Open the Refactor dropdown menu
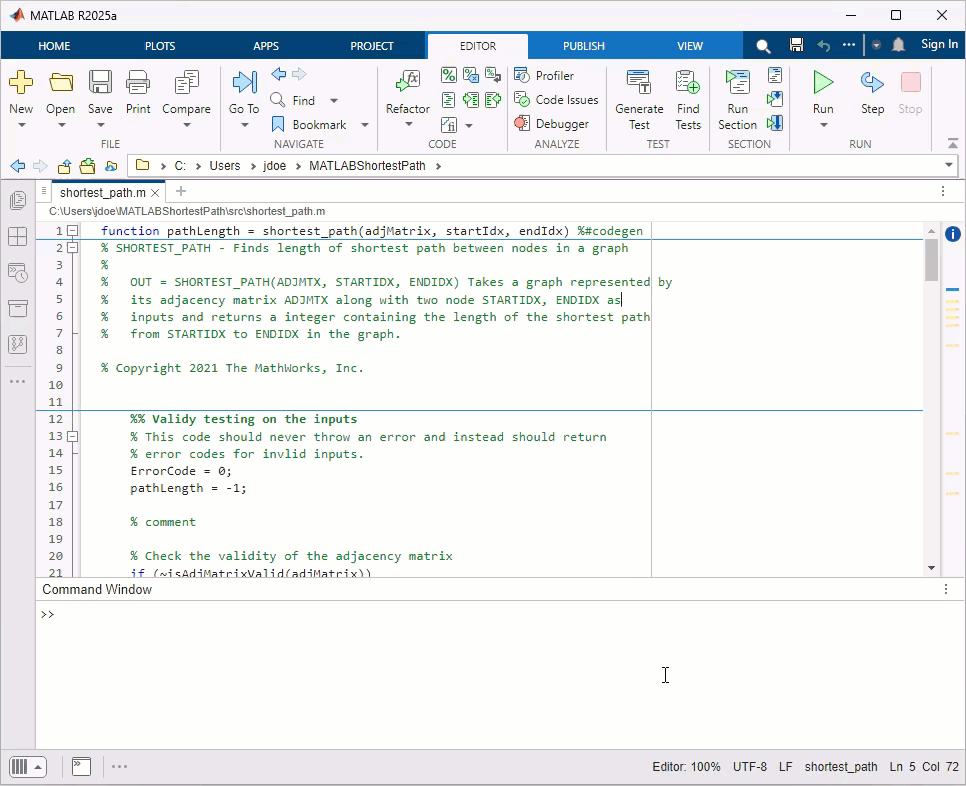 (408, 125)
